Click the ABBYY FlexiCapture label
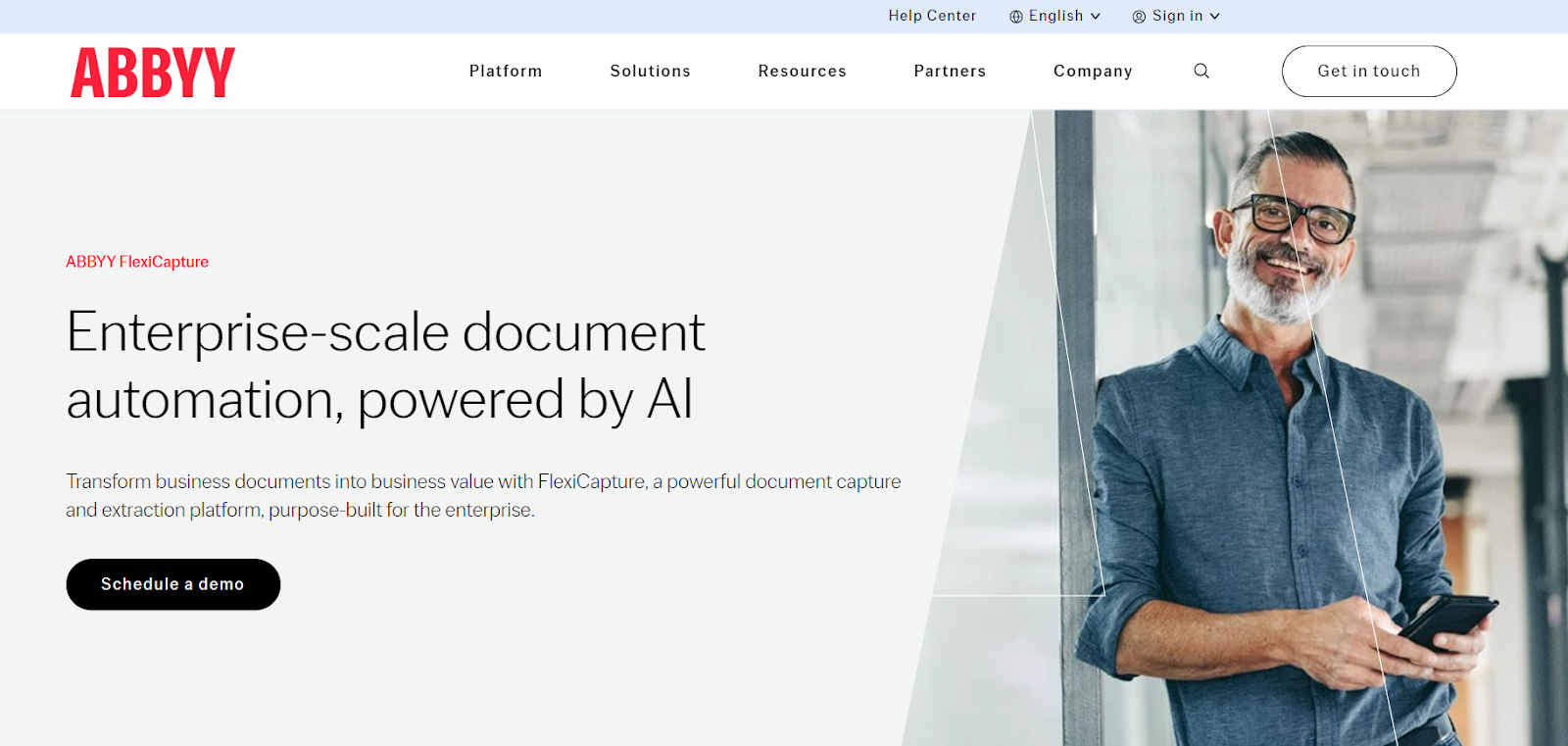 pyautogui.click(x=137, y=262)
